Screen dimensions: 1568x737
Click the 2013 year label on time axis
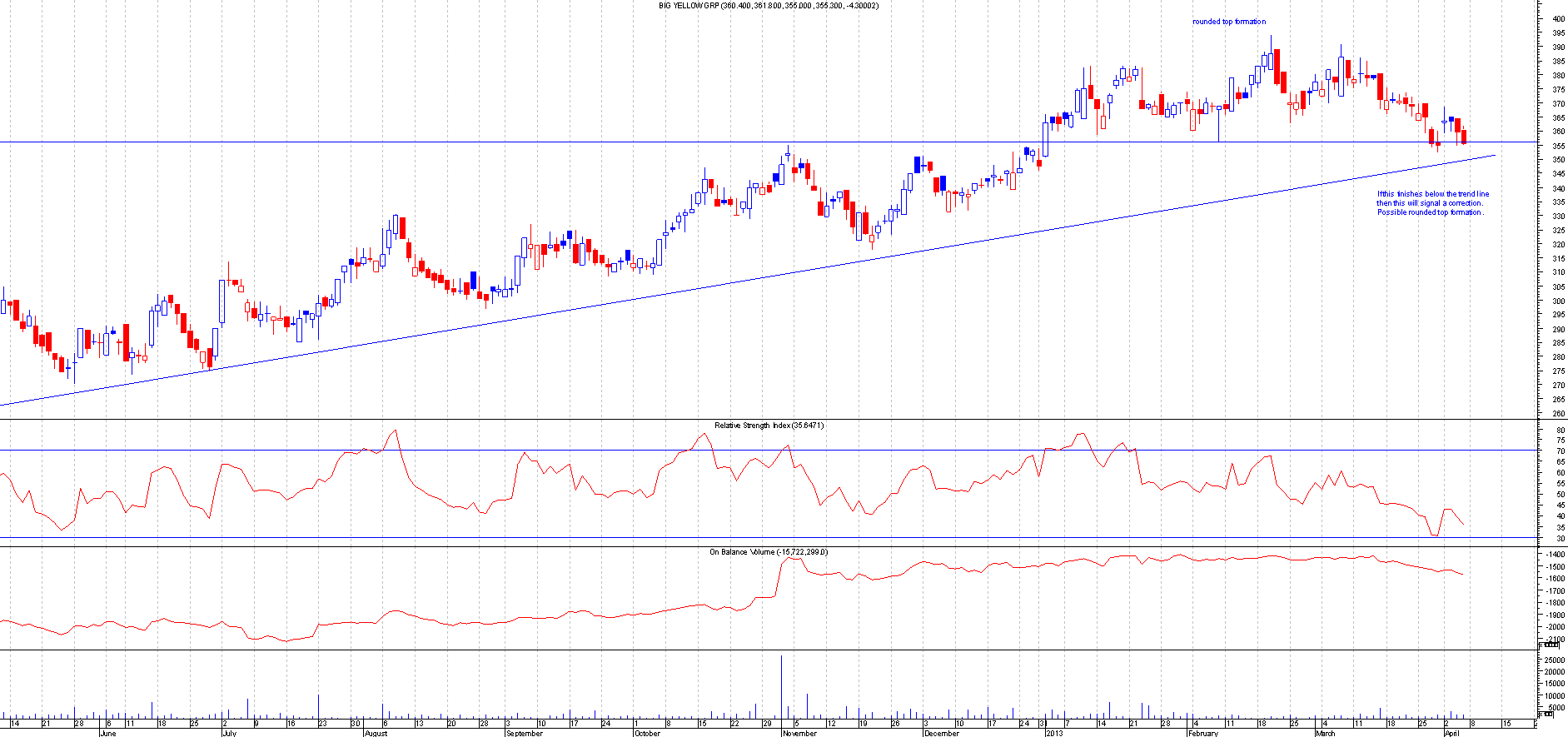pyautogui.click(x=1054, y=733)
